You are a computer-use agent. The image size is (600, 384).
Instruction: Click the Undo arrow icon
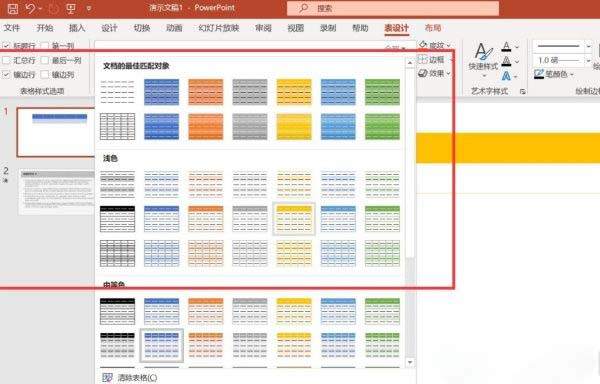click(x=30, y=8)
